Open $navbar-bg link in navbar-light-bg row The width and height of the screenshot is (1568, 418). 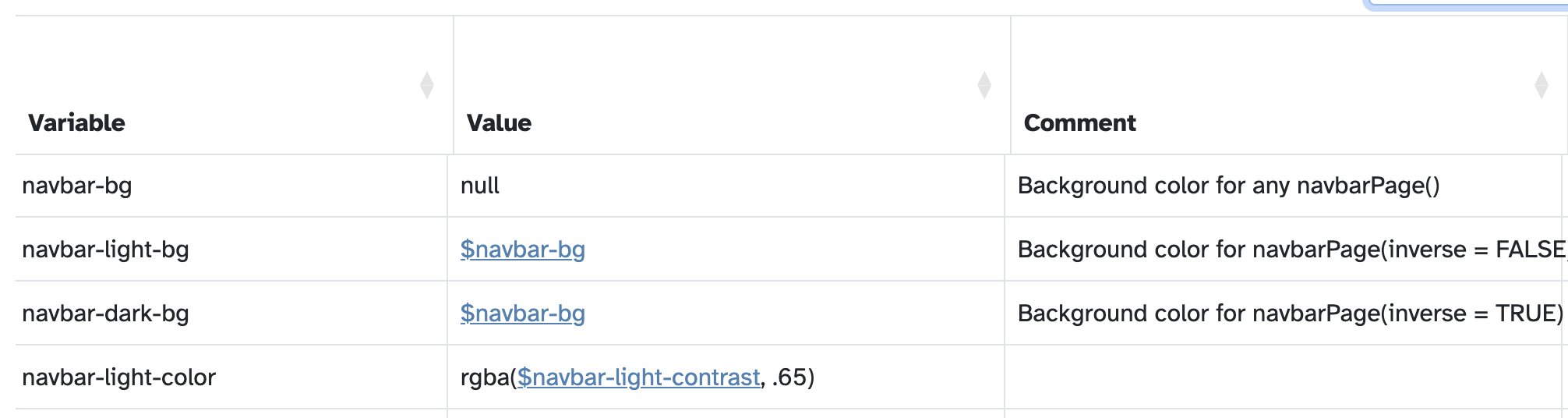[x=522, y=250]
